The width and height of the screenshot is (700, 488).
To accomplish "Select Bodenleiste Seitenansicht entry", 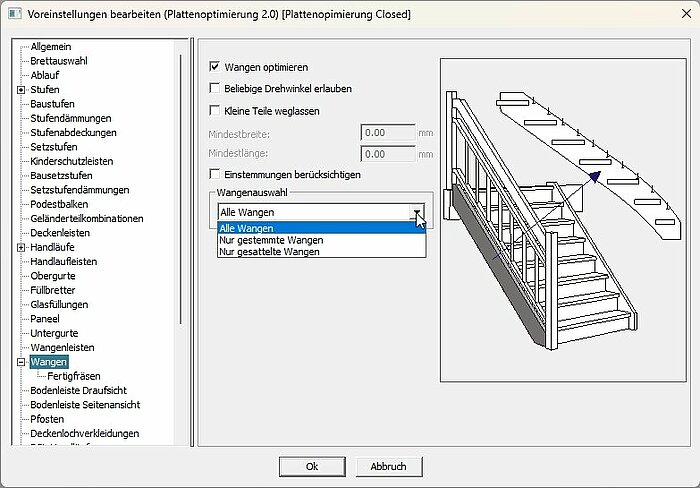I will (85, 405).
